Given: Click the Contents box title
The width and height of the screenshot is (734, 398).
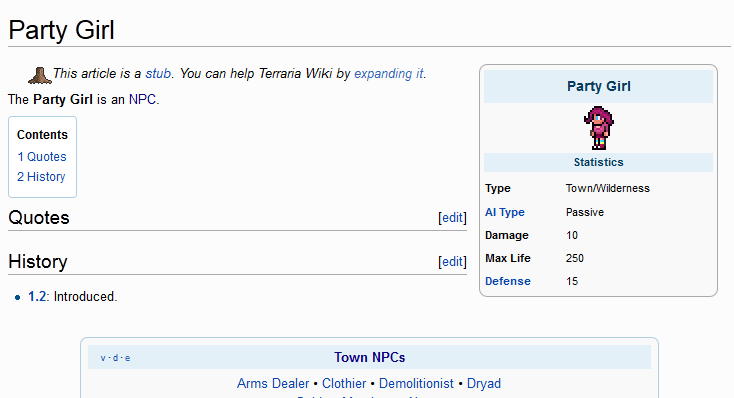Looking at the screenshot, I should click(42, 134).
